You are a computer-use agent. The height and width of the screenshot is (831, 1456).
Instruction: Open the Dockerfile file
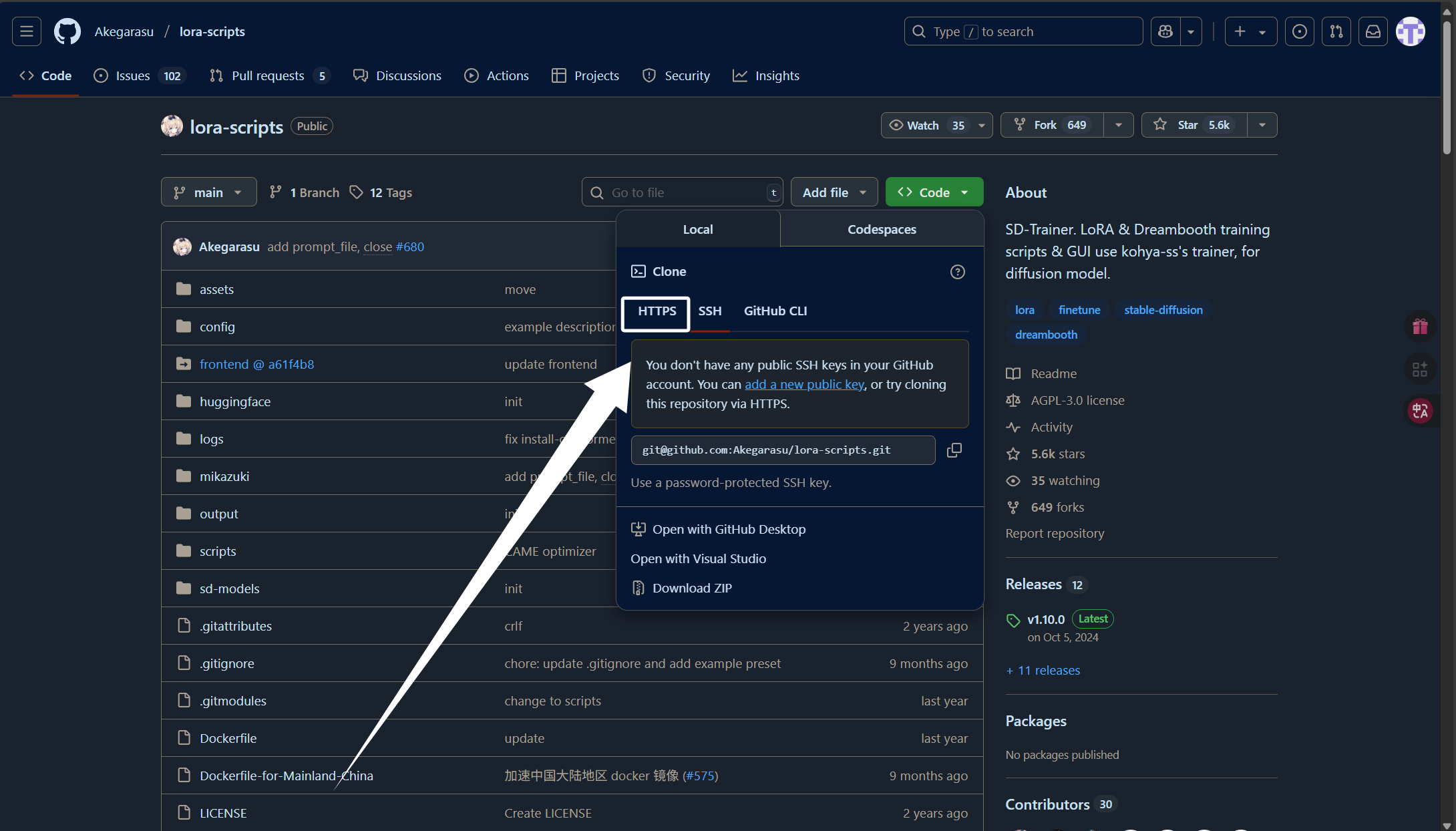pos(228,738)
